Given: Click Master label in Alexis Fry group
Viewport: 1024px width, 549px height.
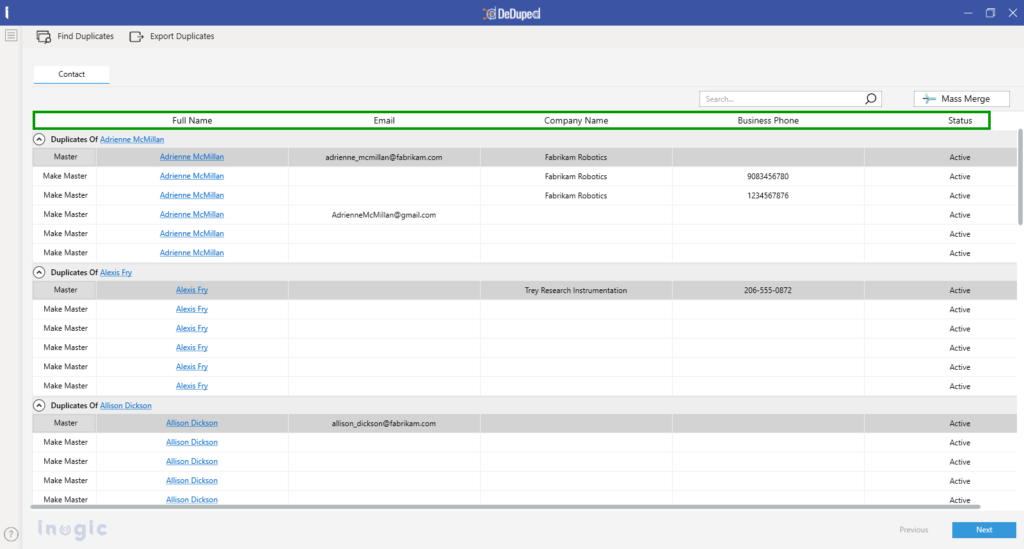Looking at the screenshot, I should (x=65, y=290).
